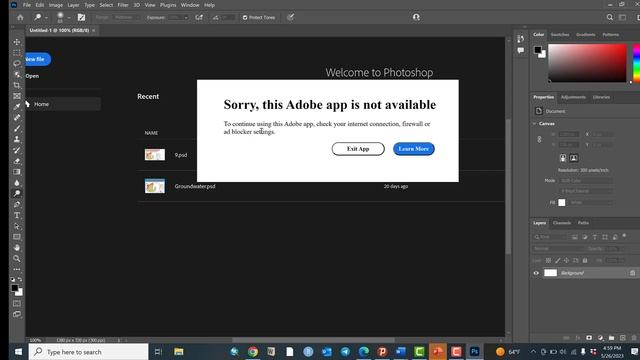
Task: Select the Zoom tool
Action: [x=17, y=258]
